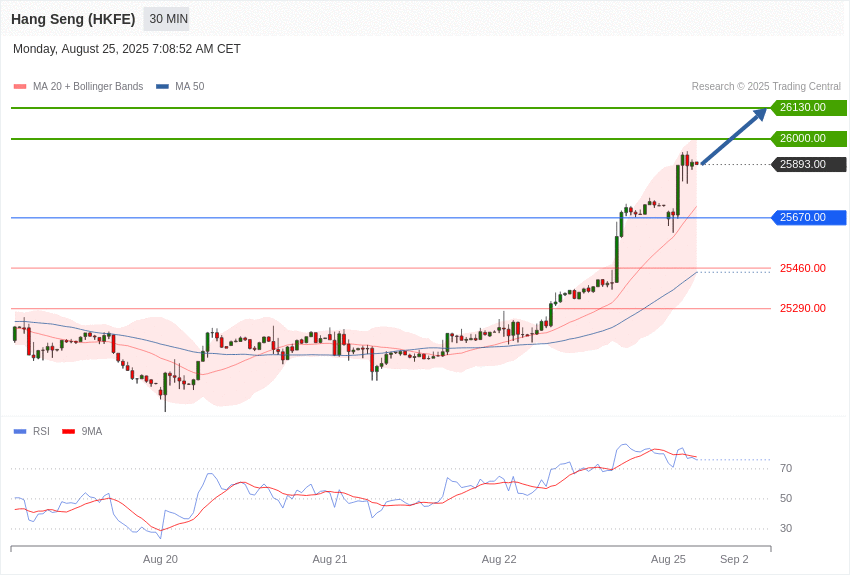Click the Sep 2 date axis label
850x576 pixels.
[x=734, y=559]
